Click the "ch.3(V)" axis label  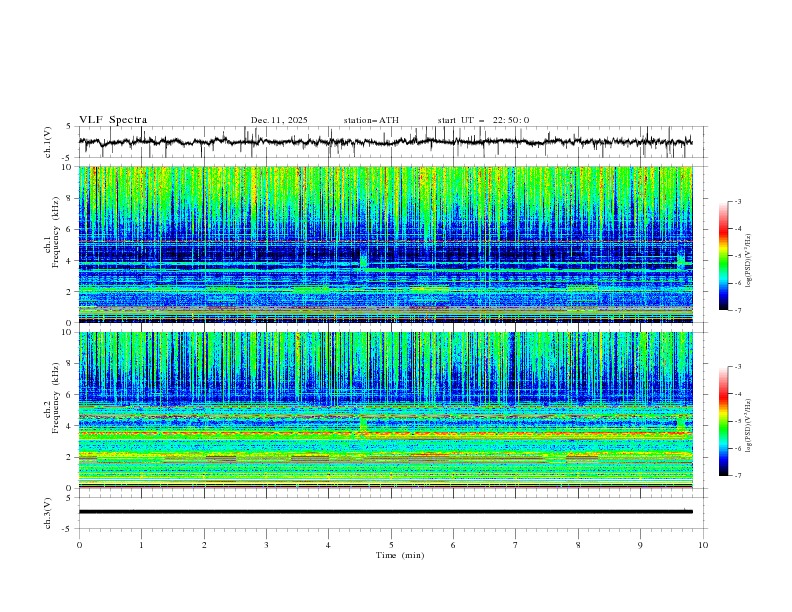48,513
